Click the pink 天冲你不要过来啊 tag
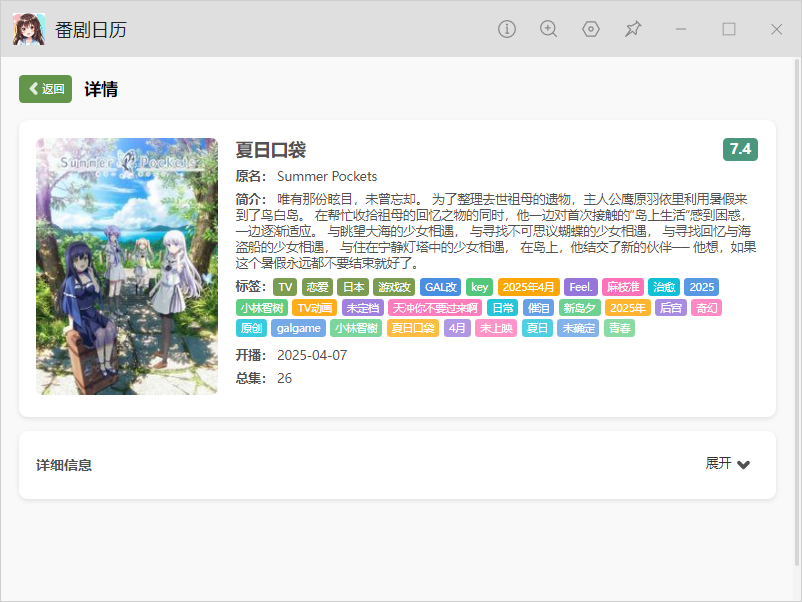Screen dimensions: 802x602 (x=435, y=308)
